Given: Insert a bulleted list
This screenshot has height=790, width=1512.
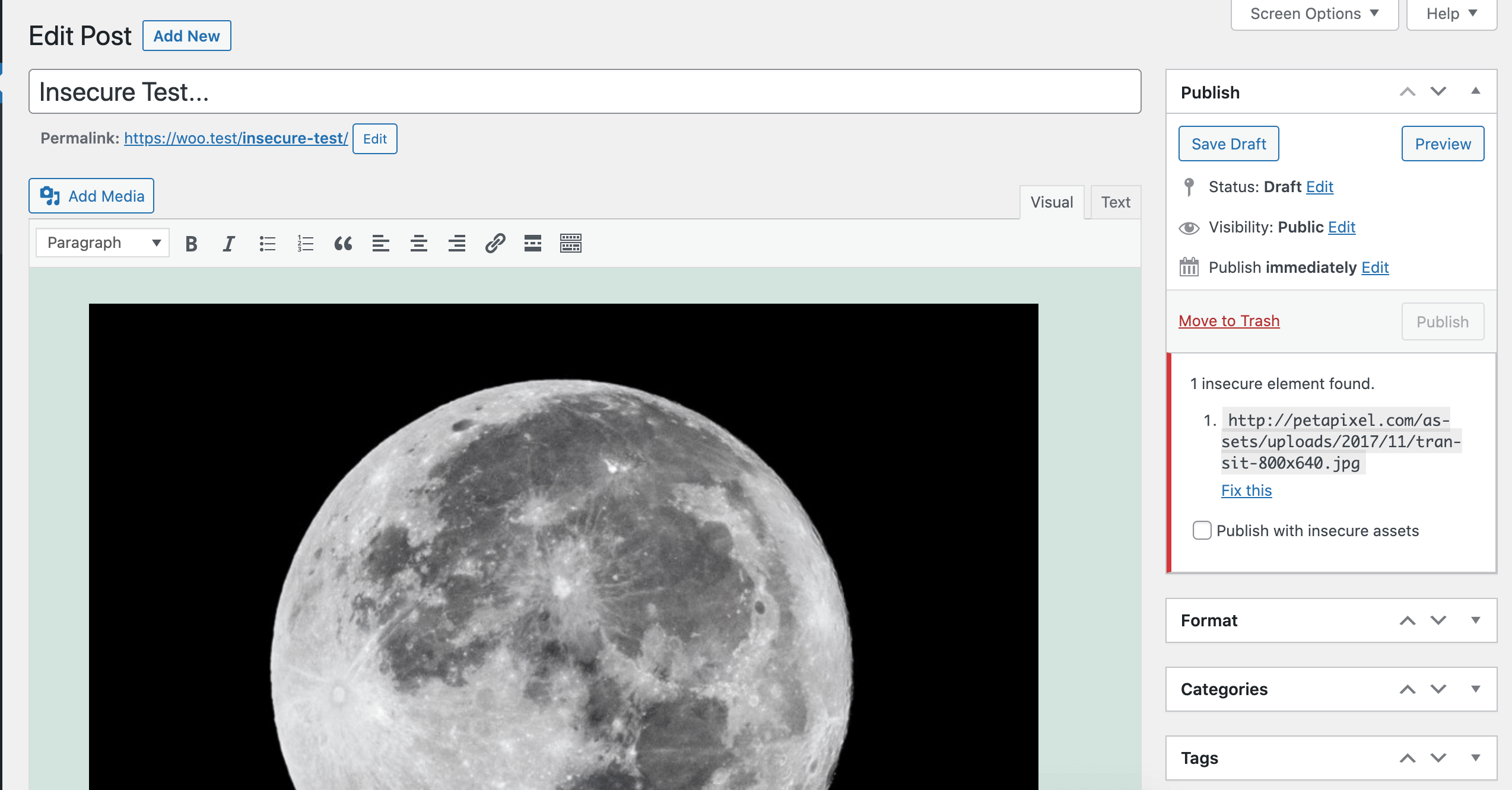Looking at the screenshot, I should (x=267, y=243).
